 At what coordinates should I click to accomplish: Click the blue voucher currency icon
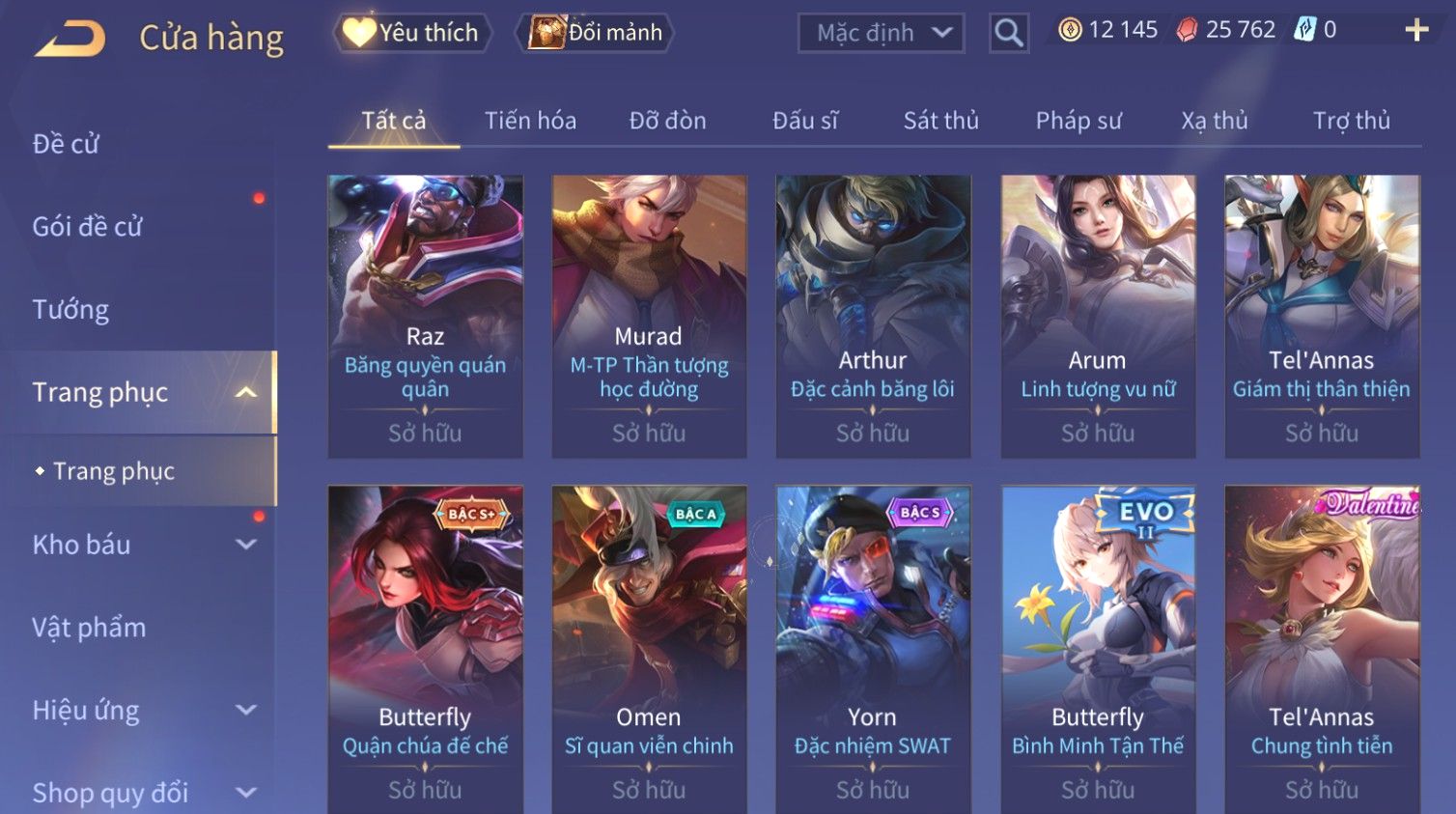point(1304,30)
